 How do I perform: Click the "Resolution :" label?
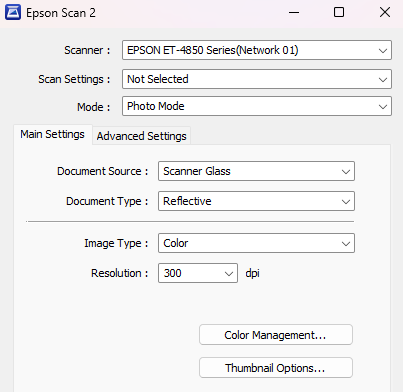120,273
